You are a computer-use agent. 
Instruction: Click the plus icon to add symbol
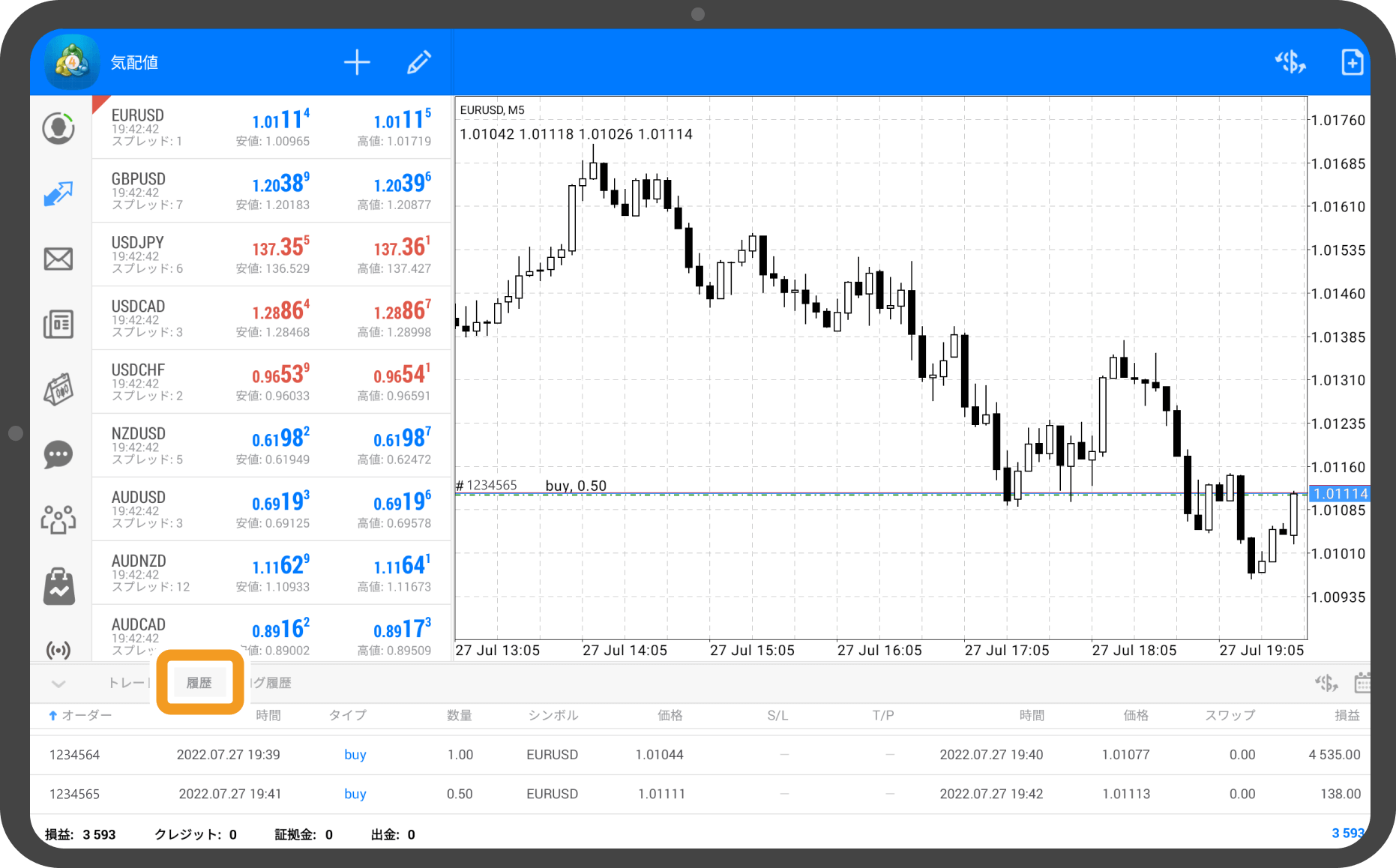357,62
